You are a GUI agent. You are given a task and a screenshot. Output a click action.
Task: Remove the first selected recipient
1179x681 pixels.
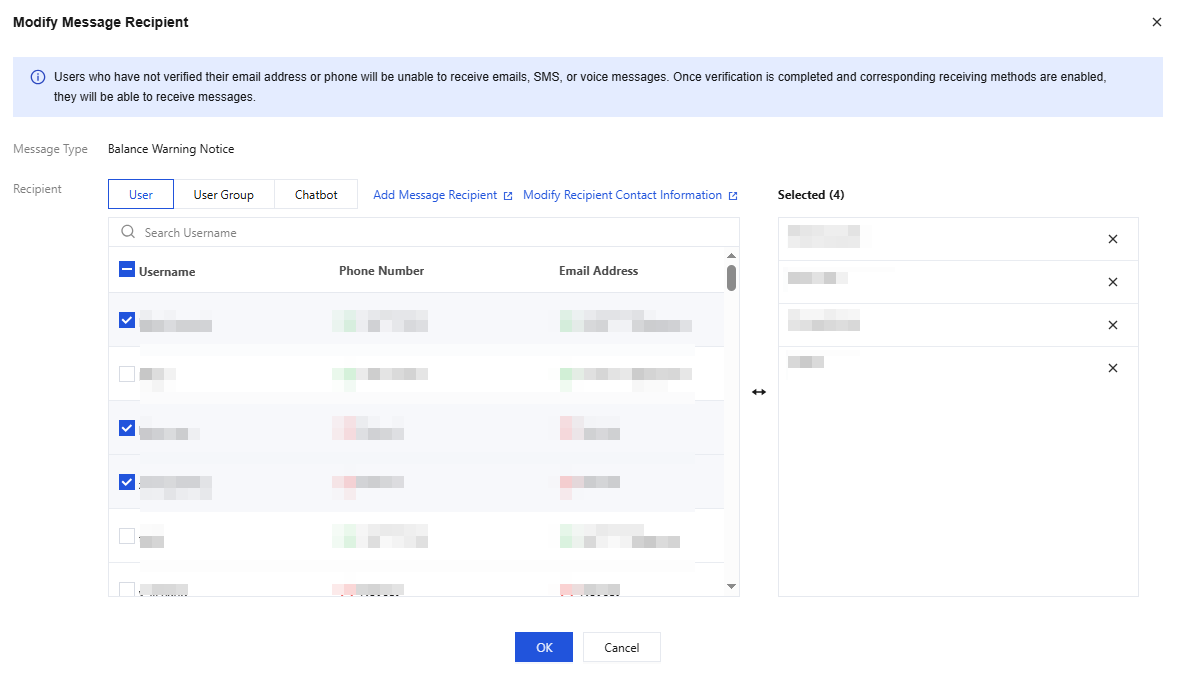coord(1113,239)
